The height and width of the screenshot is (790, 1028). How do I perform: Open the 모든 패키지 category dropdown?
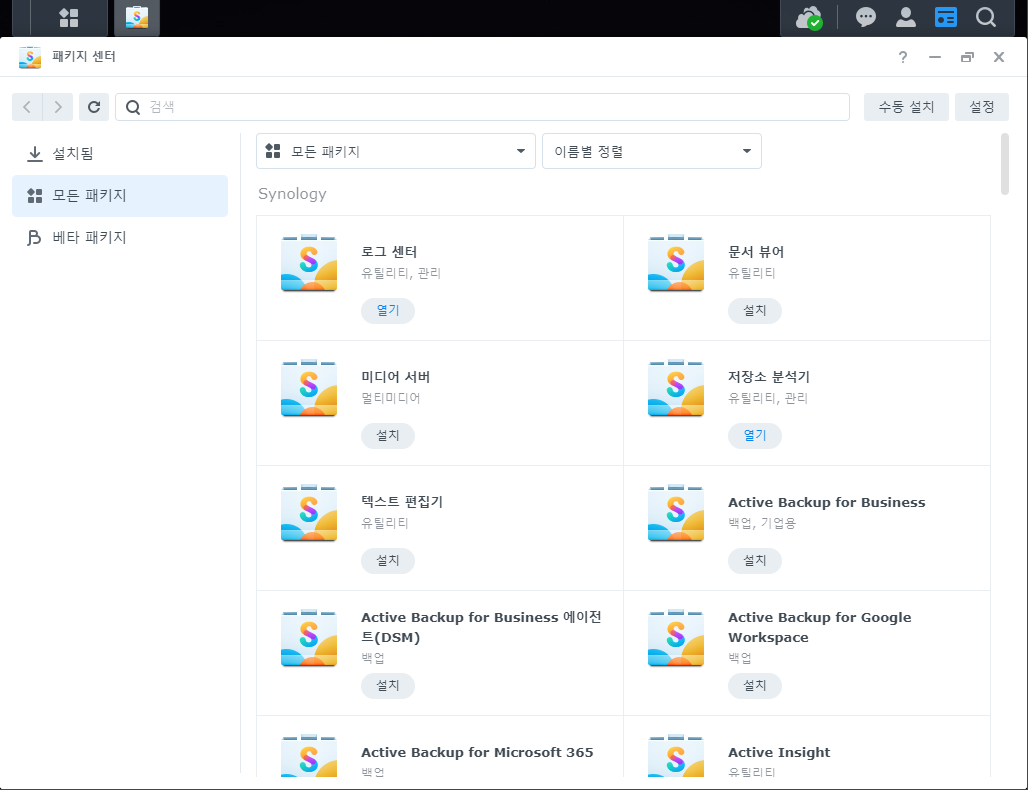396,151
